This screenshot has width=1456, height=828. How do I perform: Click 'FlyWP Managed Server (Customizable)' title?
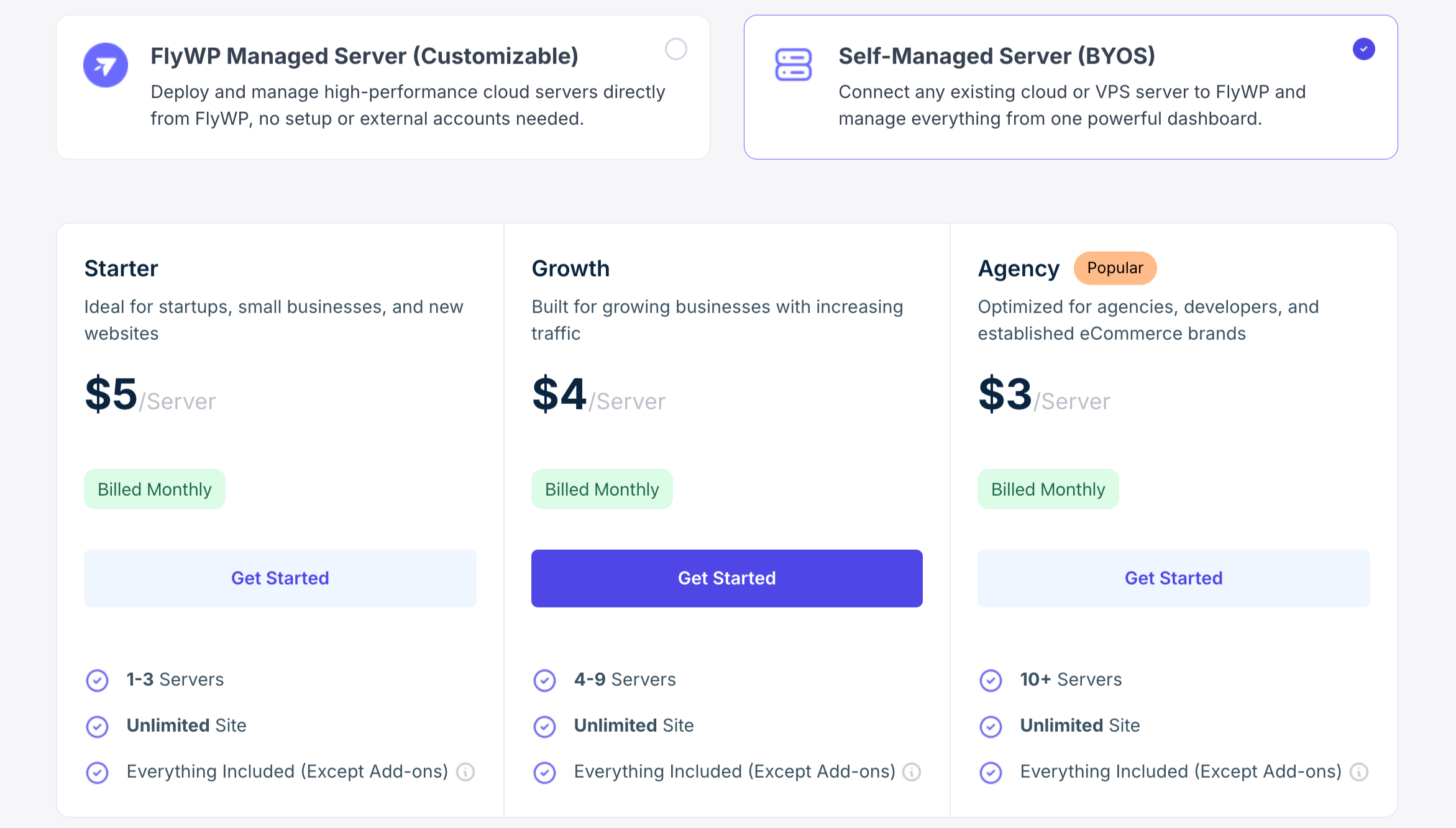pos(365,56)
